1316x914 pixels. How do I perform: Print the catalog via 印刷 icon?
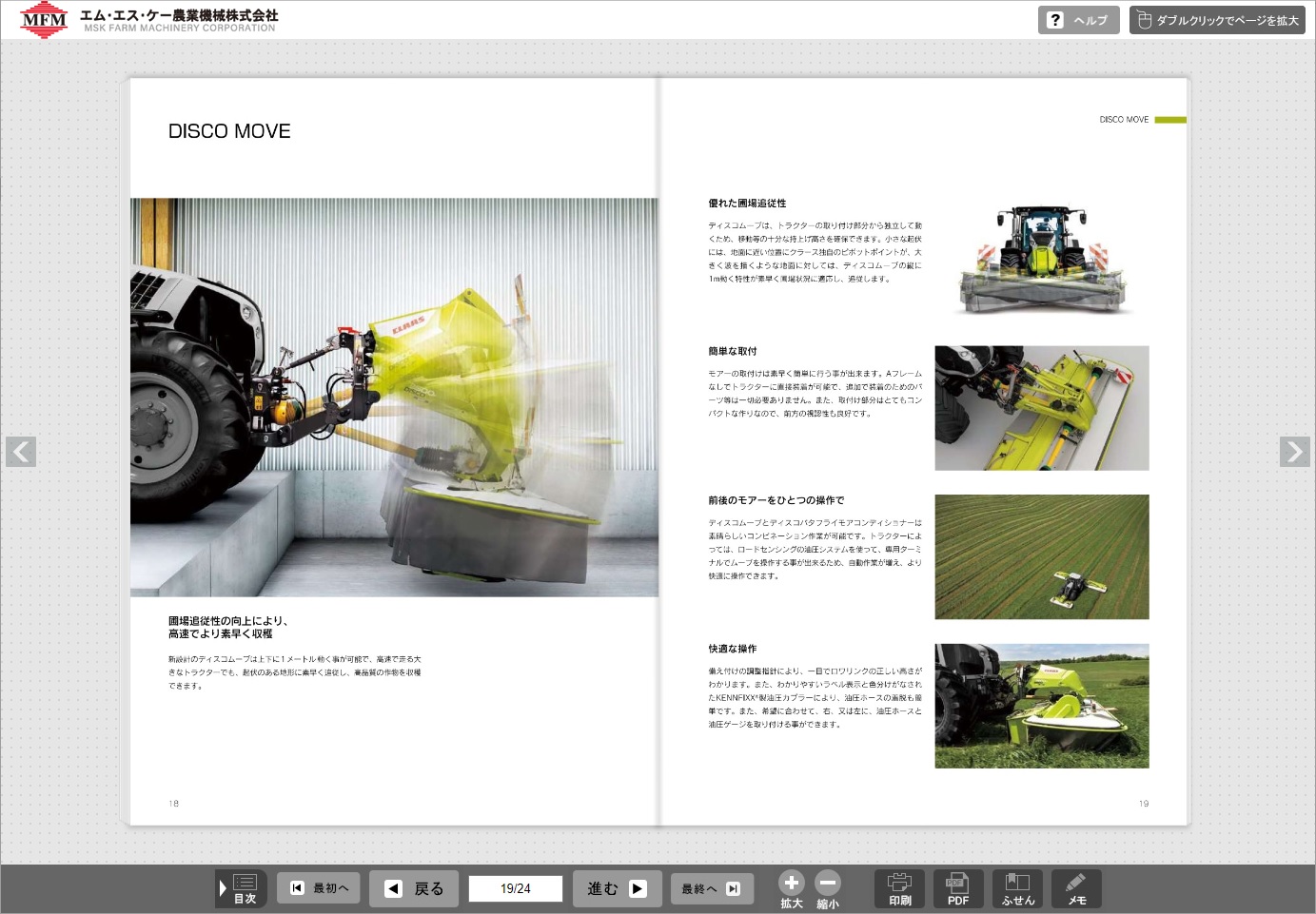[900, 888]
